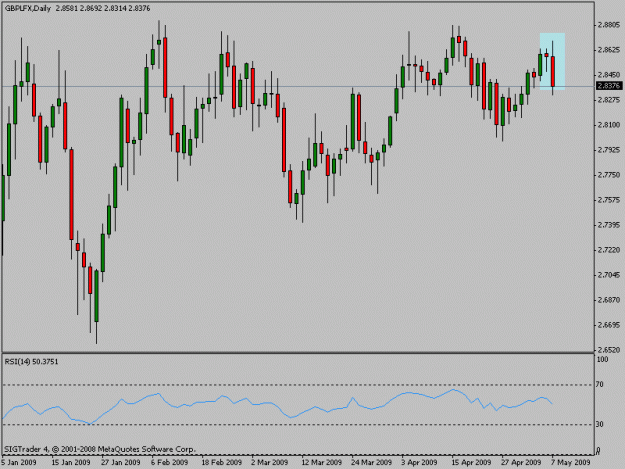Click the 2.7395 price axis label
Screen dimensions: 625x469
click(x=609, y=225)
